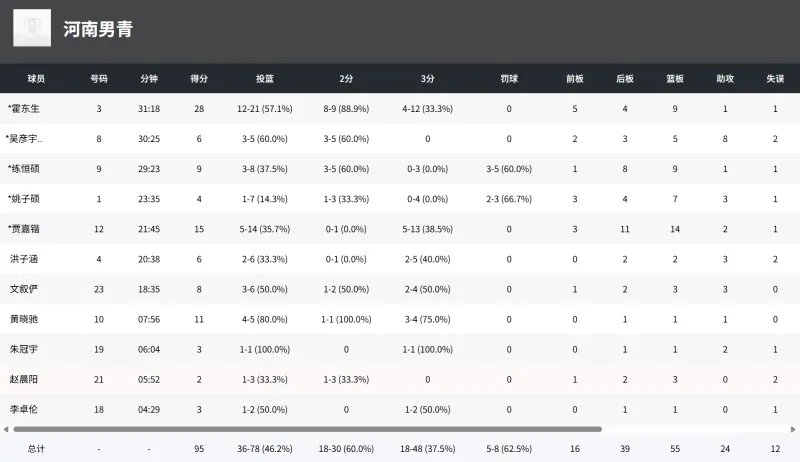Click field goal cell 1-7 (14.3%)
This screenshot has height=462, width=800.
[x=265, y=199]
